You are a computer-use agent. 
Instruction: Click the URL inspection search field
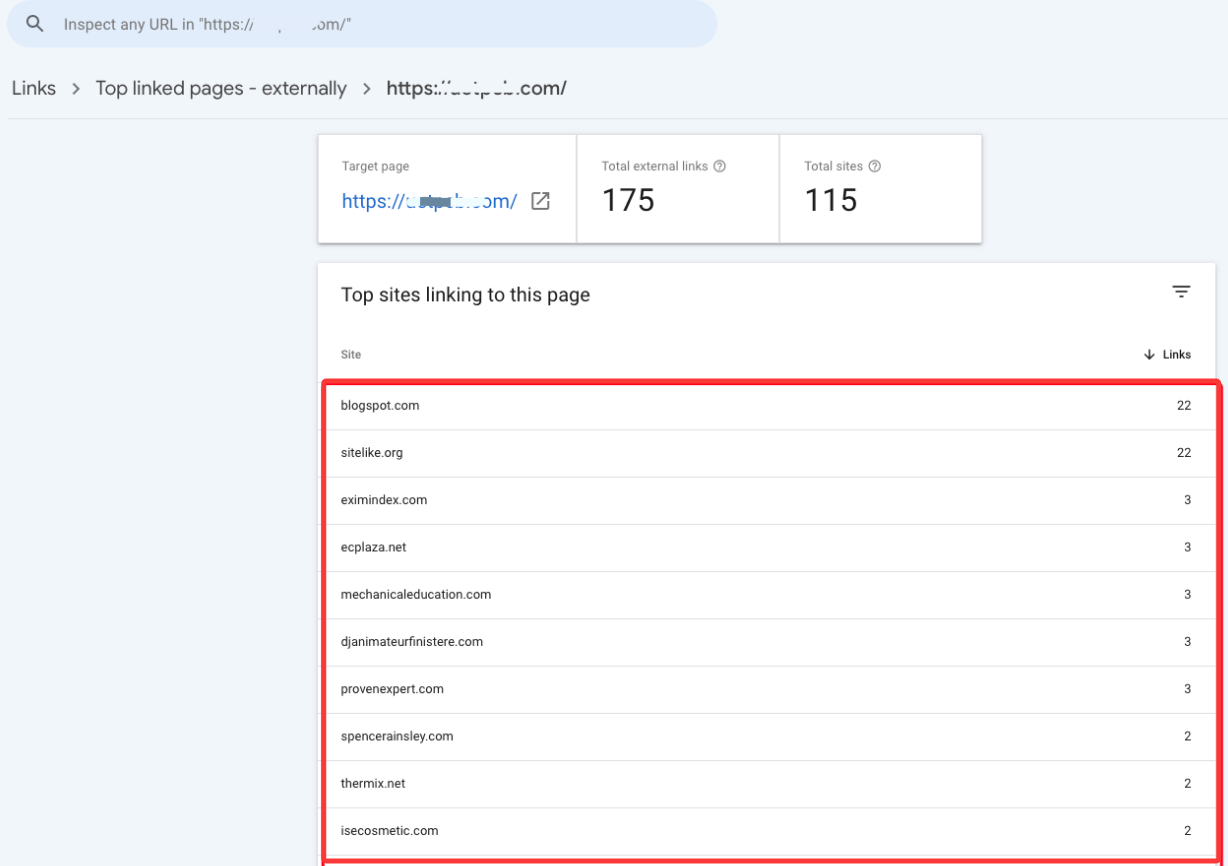click(380, 24)
